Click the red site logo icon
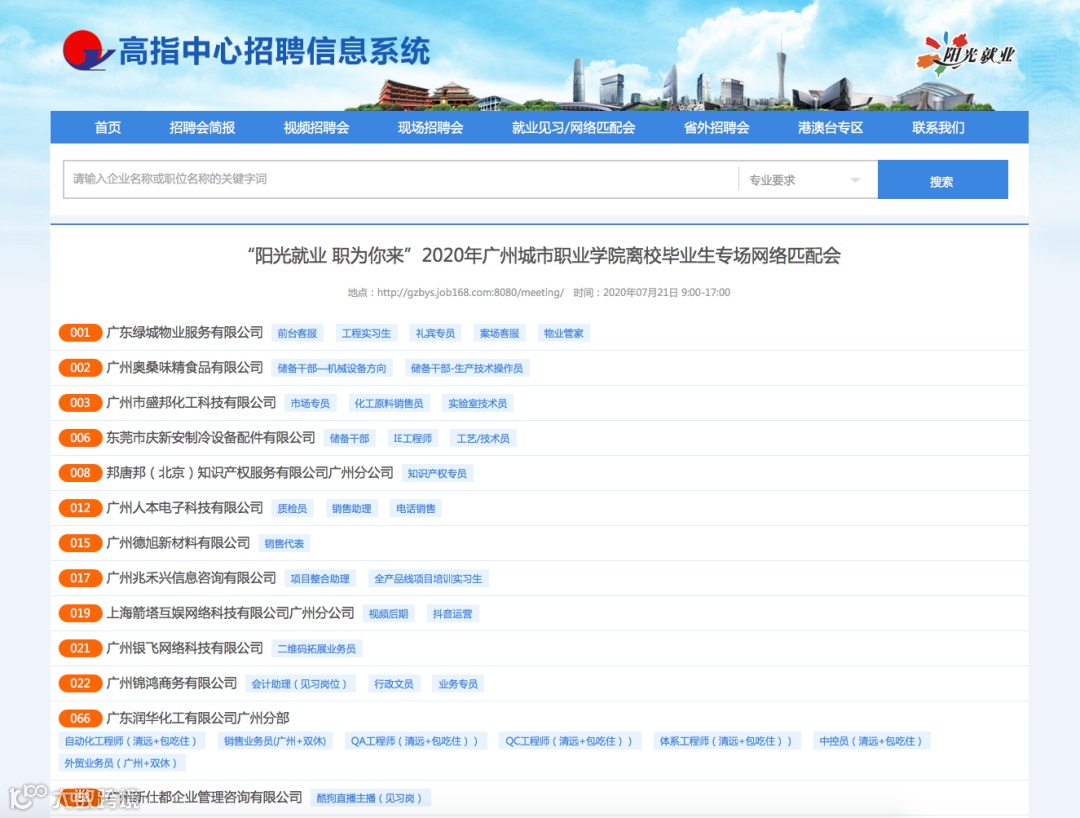Image resolution: width=1080 pixels, height=818 pixels. coord(87,50)
